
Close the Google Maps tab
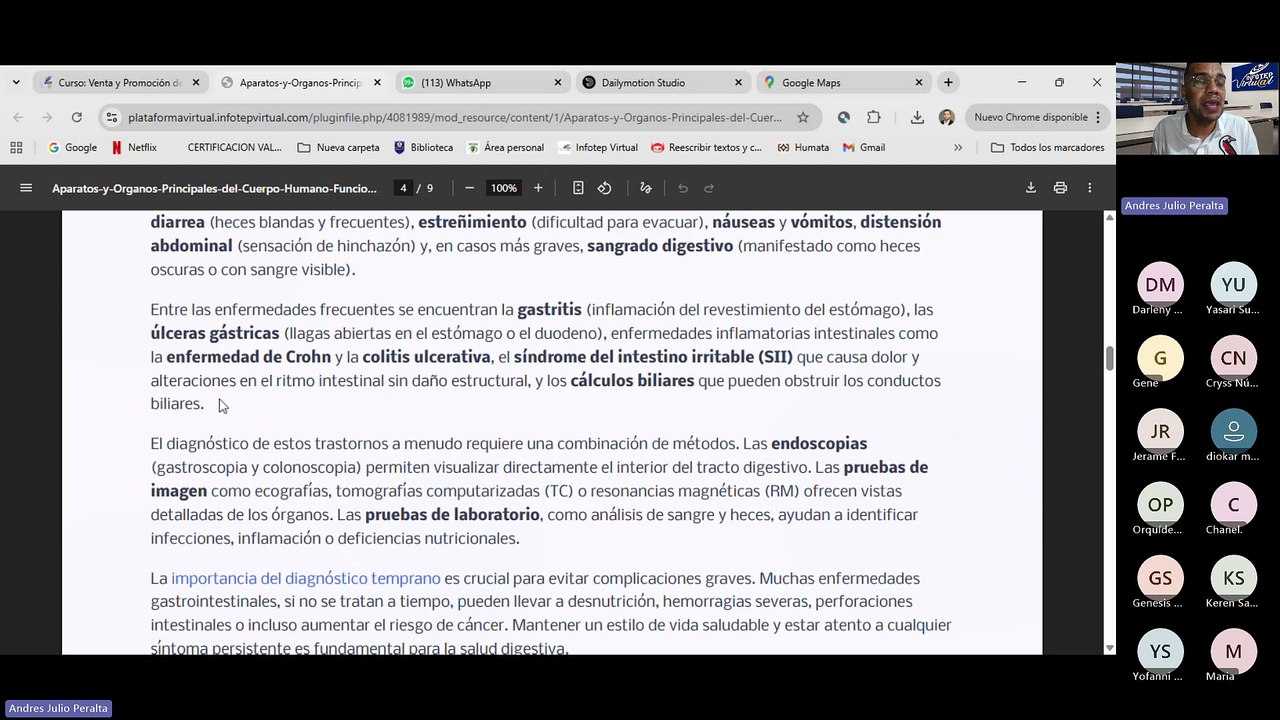click(919, 82)
